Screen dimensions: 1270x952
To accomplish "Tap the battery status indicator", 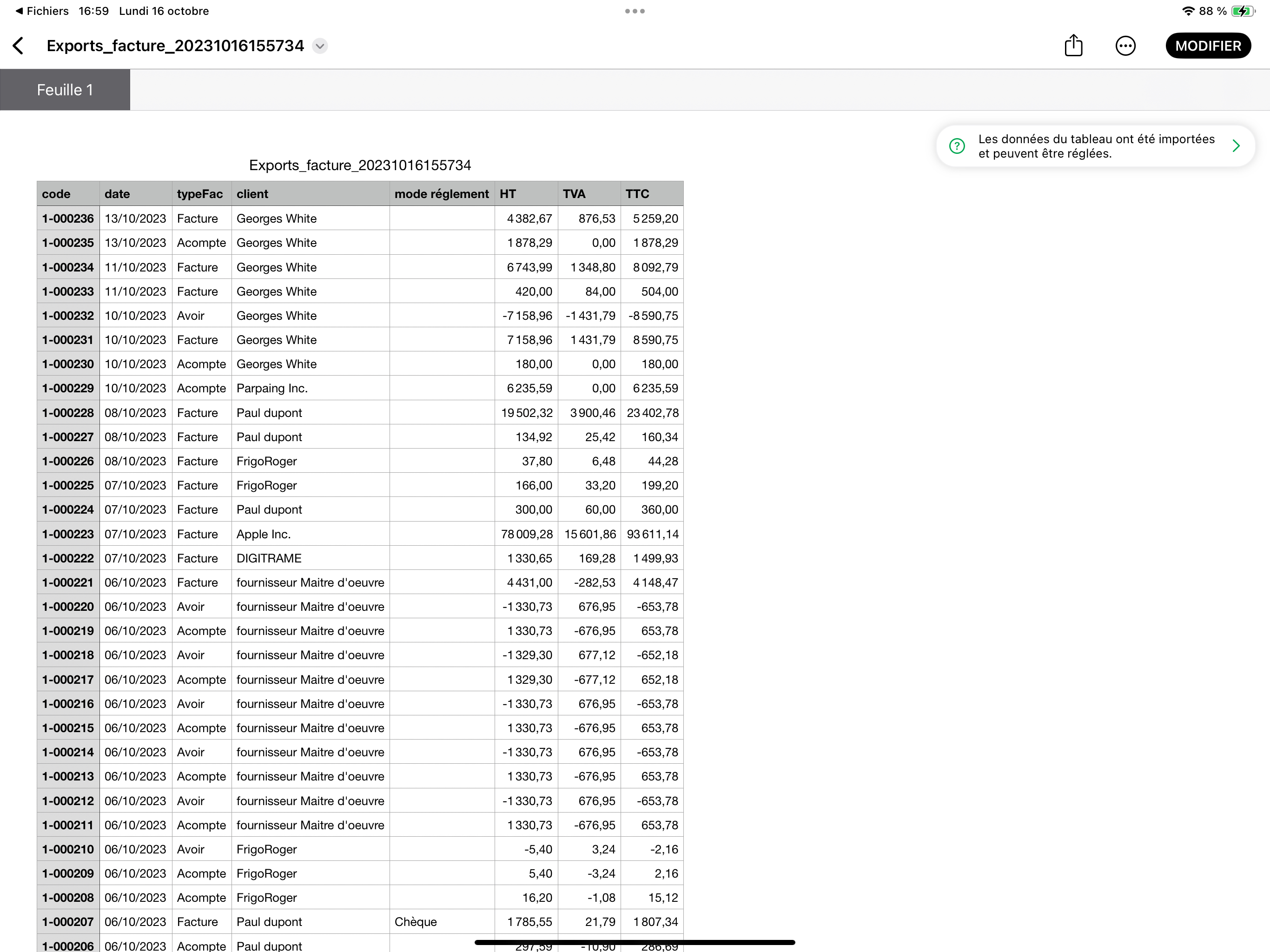I will 1243,11.
